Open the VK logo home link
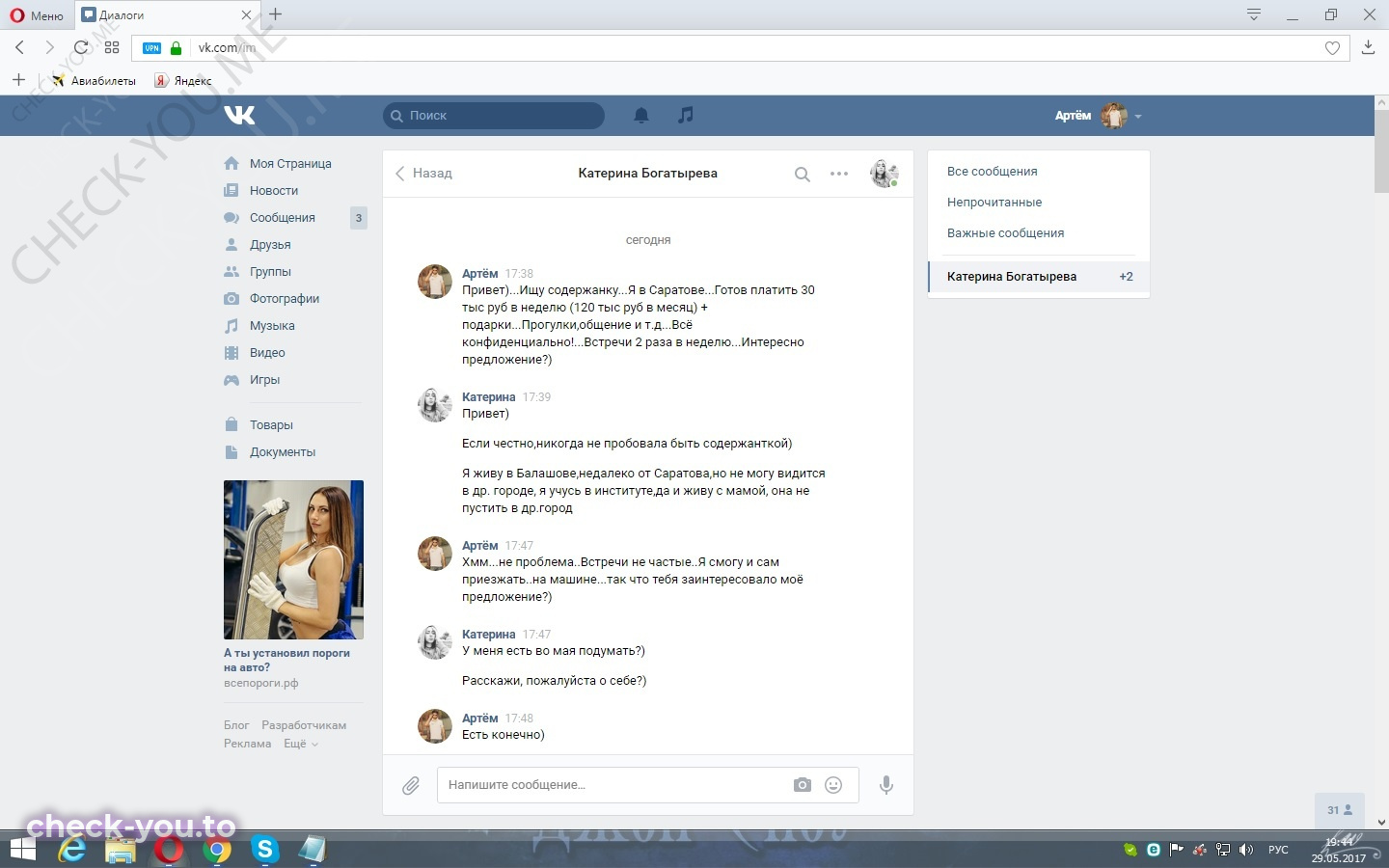This screenshot has height=868, width=1389. pyautogui.click(x=239, y=115)
